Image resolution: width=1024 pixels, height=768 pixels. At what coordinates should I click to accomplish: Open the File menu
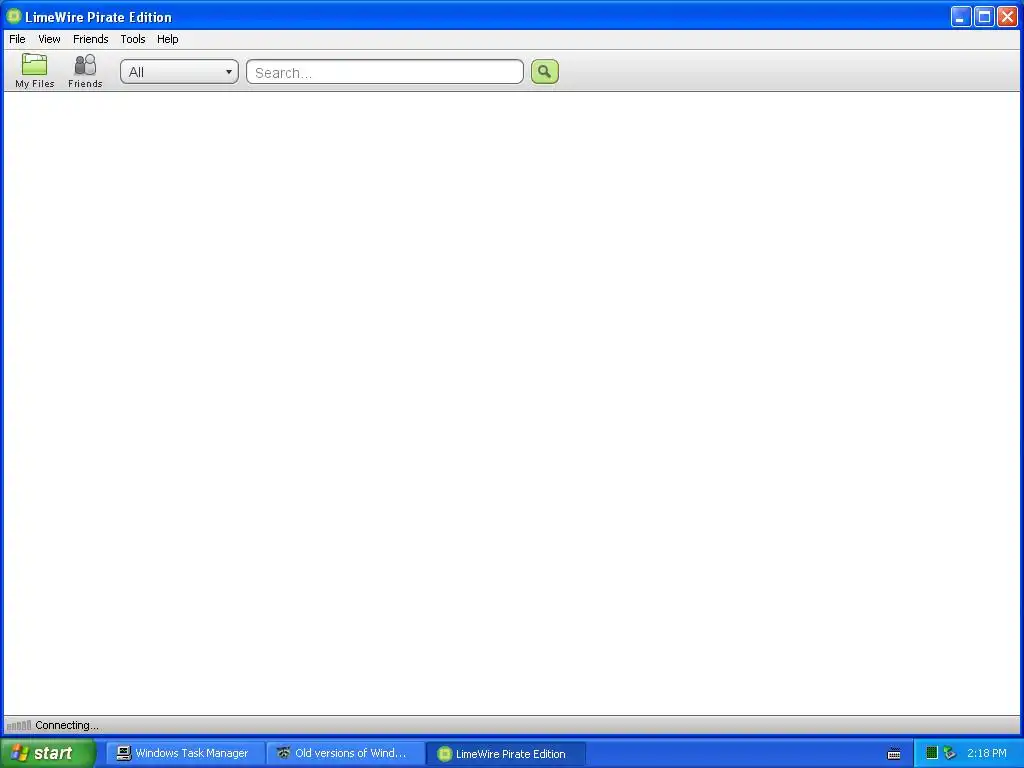click(18, 39)
